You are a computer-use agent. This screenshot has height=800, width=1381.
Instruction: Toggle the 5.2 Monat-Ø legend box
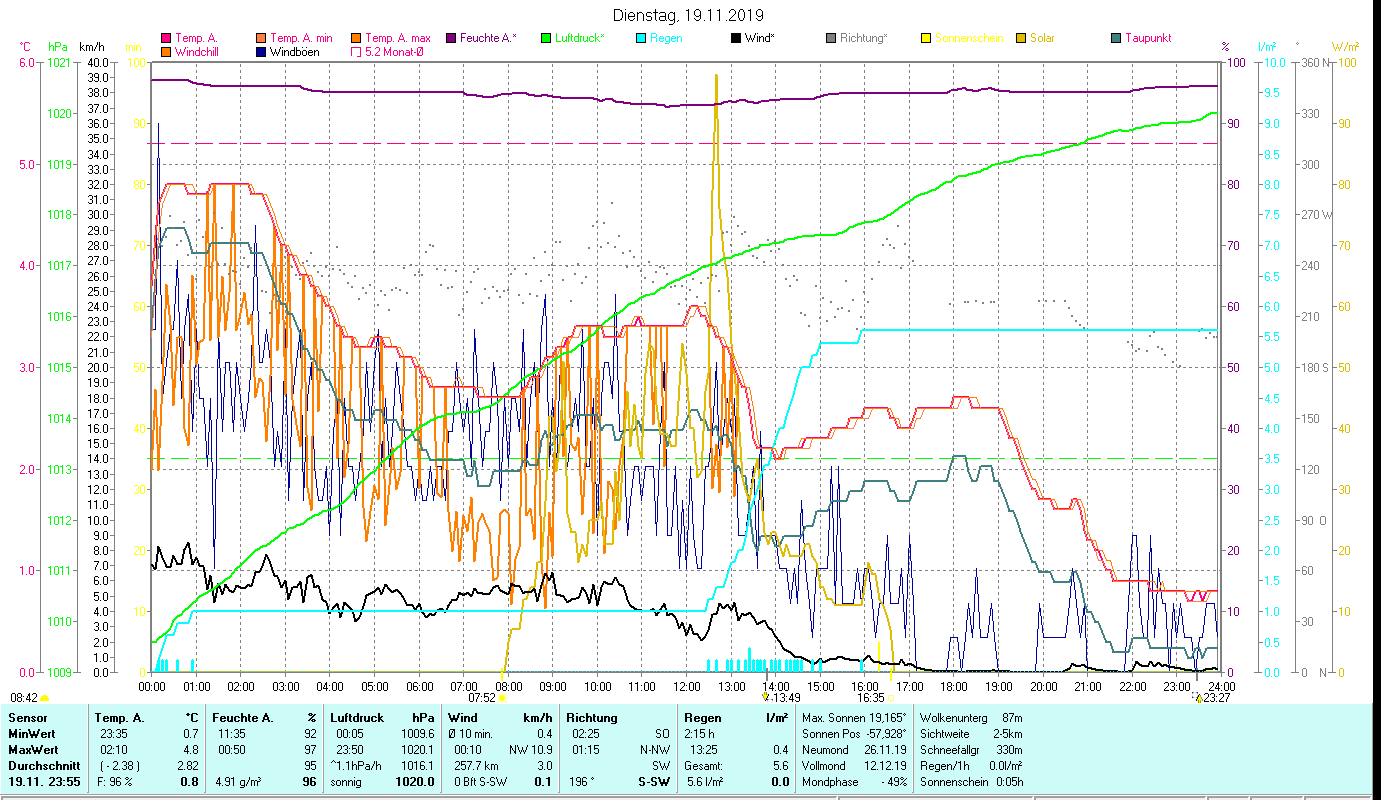[356, 52]
